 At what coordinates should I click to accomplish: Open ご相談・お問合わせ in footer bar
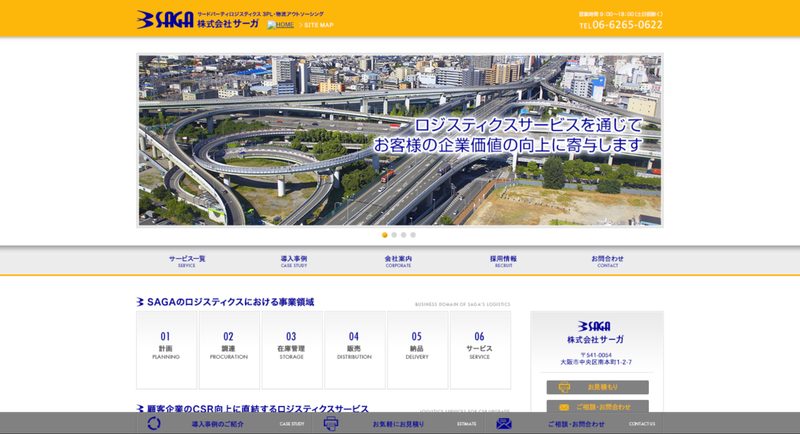[576, 424]
